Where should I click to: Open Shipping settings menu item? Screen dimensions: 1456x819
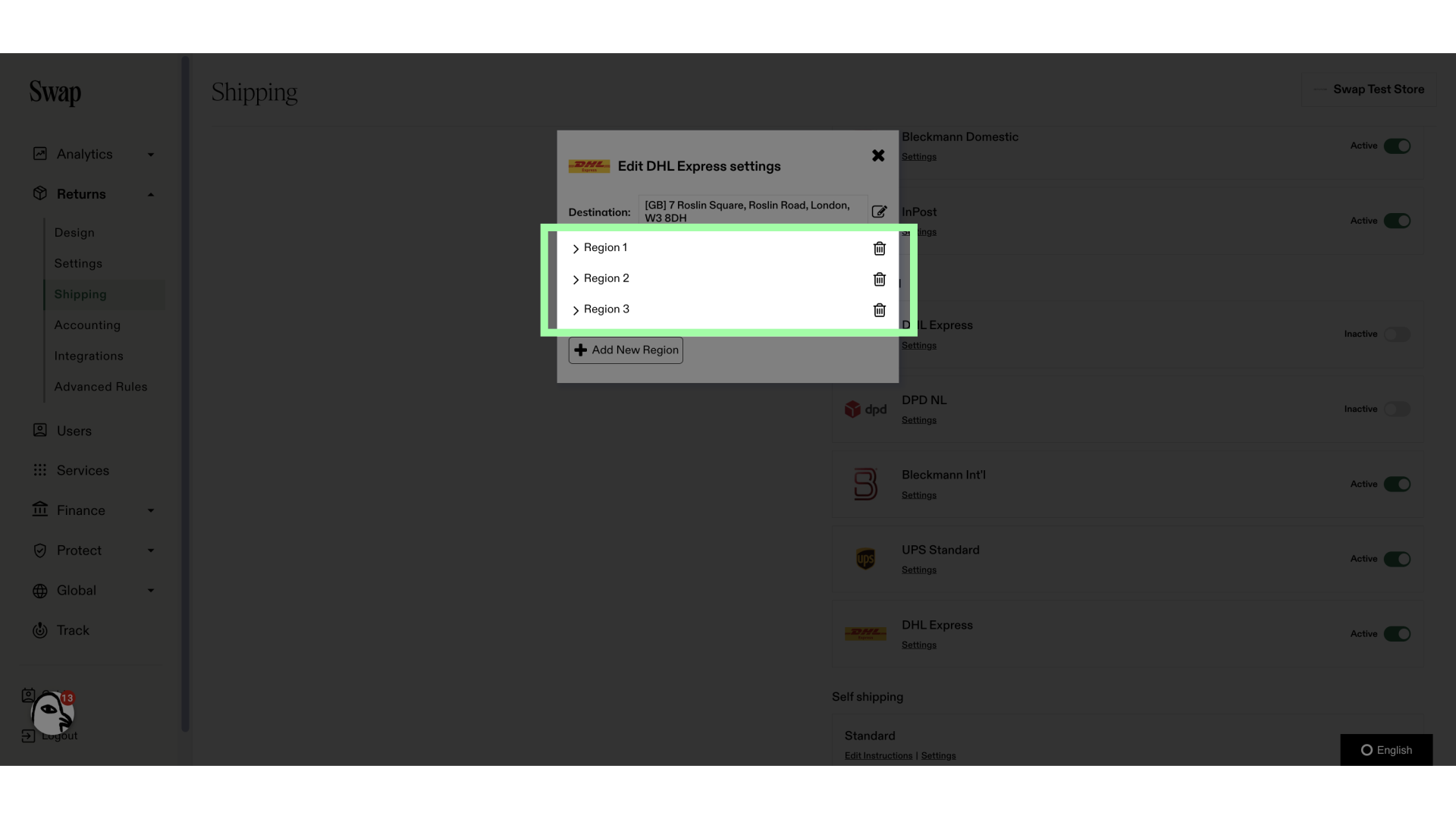pyautogui.click(x=80, y=294)
